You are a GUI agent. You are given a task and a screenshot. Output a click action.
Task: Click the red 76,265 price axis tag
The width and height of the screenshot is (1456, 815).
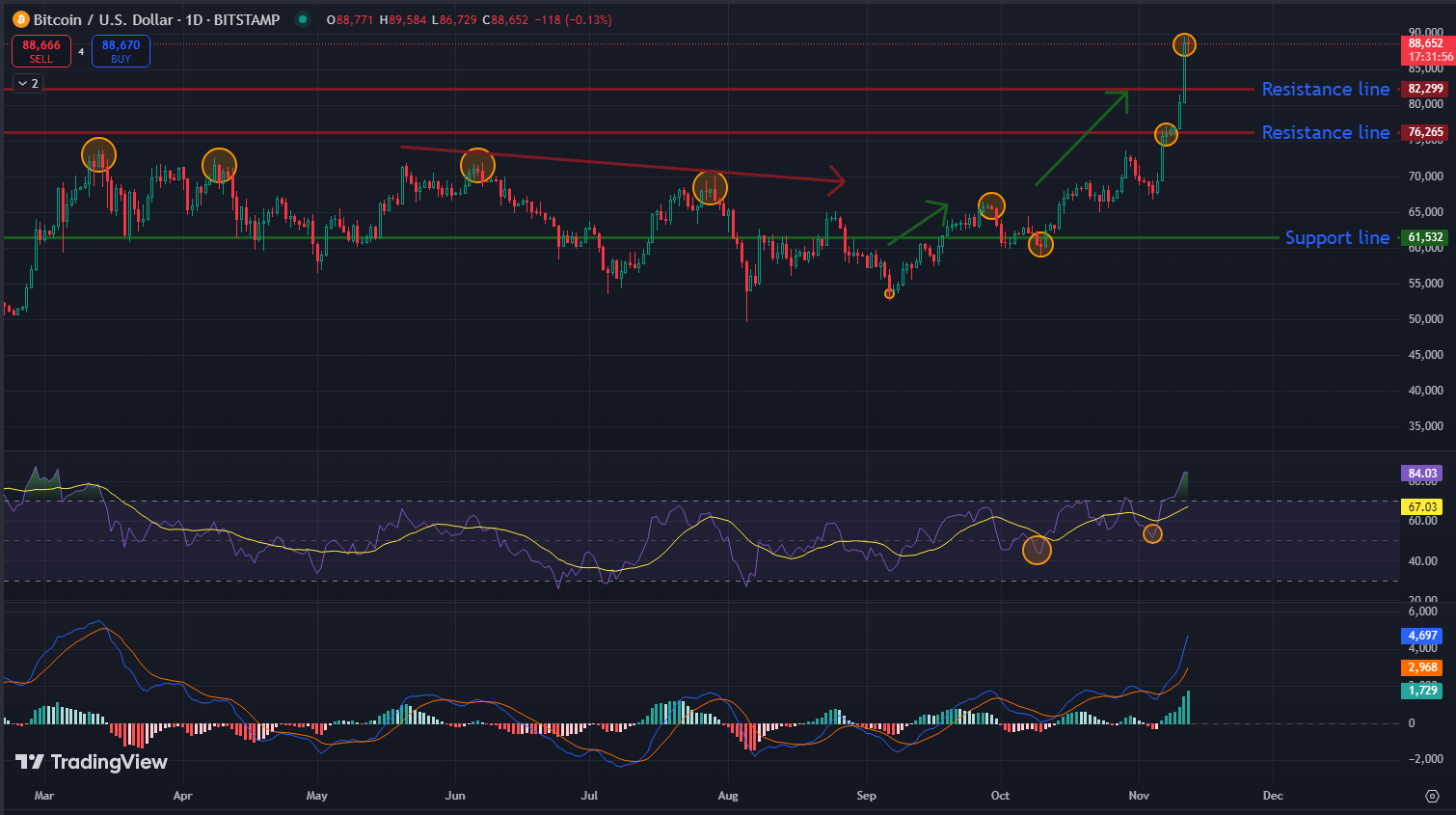click(1426, 132)
